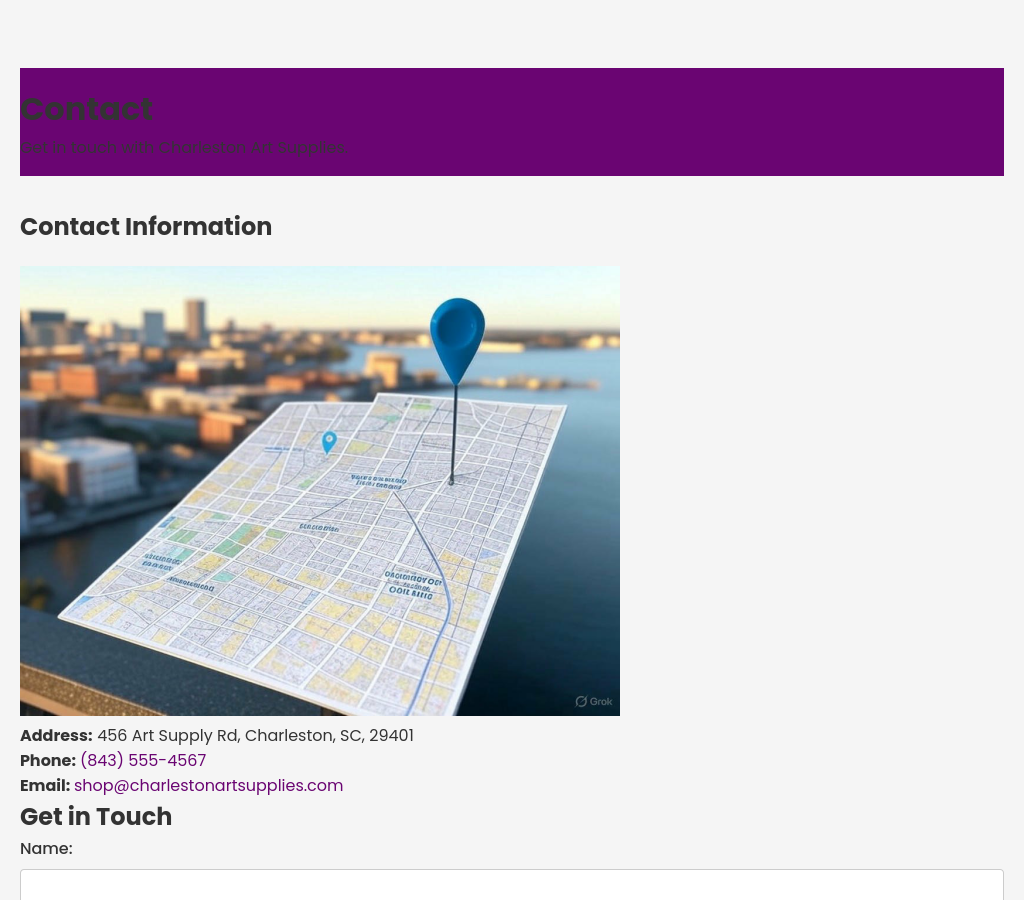Viewport: 1024px width, 900px height.
Task: Click the Contact page title
Action: coord(87,109)
